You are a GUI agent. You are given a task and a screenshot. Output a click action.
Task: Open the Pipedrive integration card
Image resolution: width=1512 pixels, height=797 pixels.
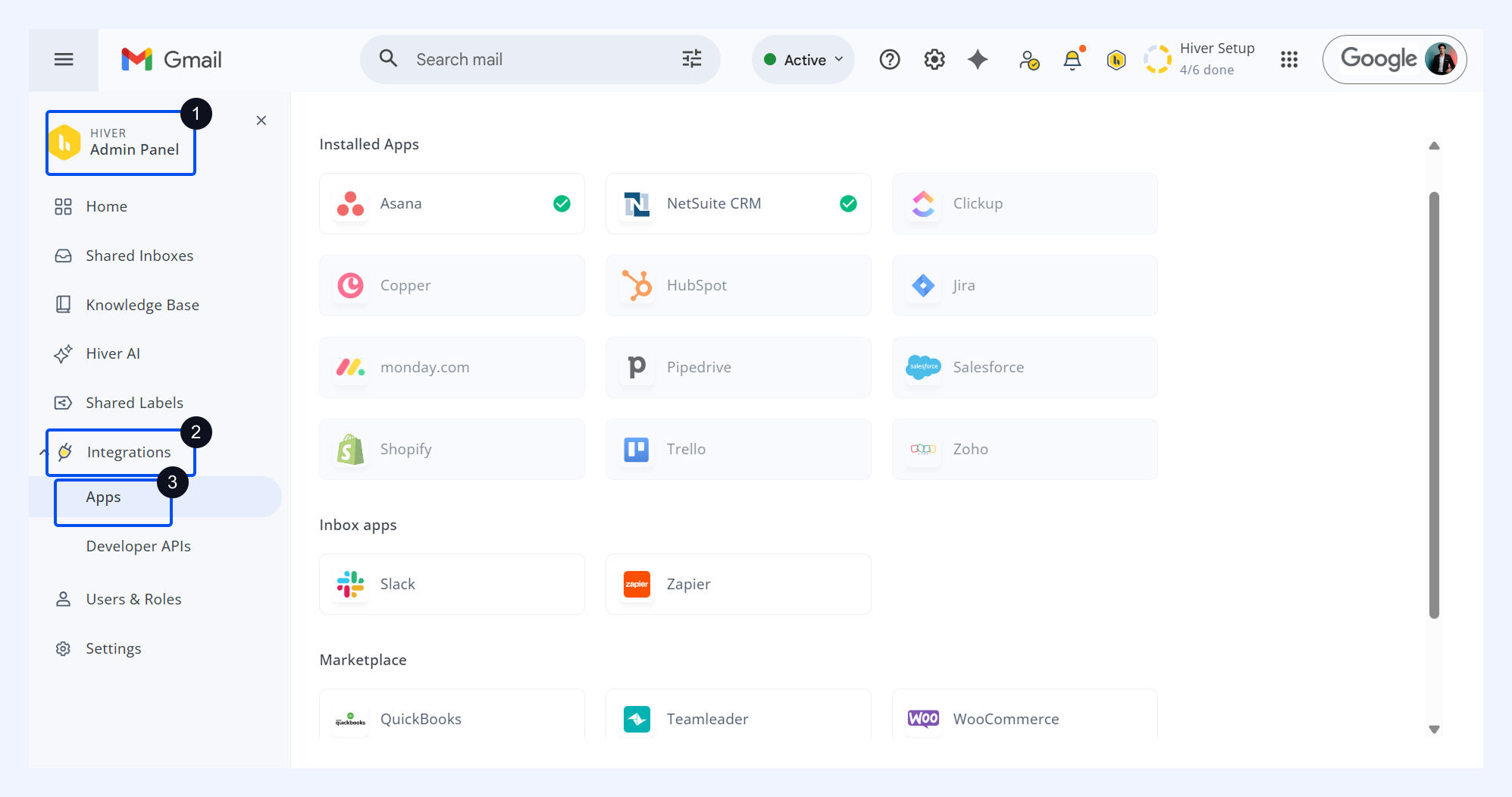pos(738,367)
